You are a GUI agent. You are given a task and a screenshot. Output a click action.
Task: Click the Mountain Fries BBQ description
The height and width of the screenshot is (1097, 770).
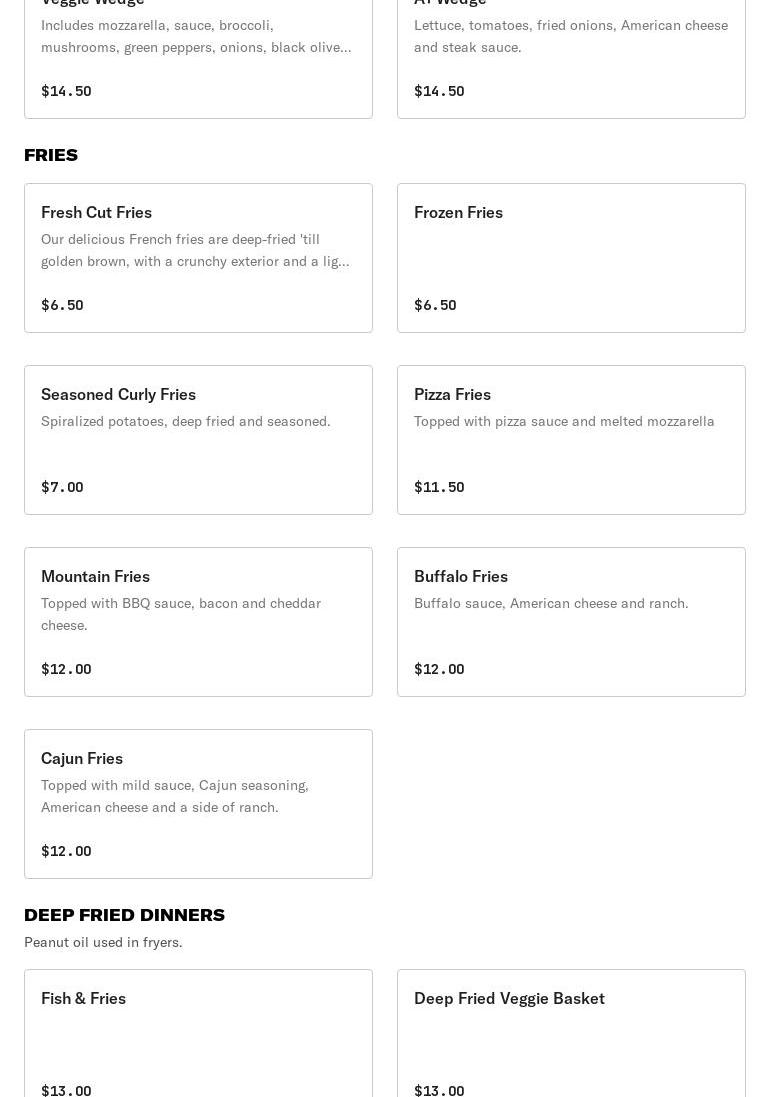click(x=181, y=614)
